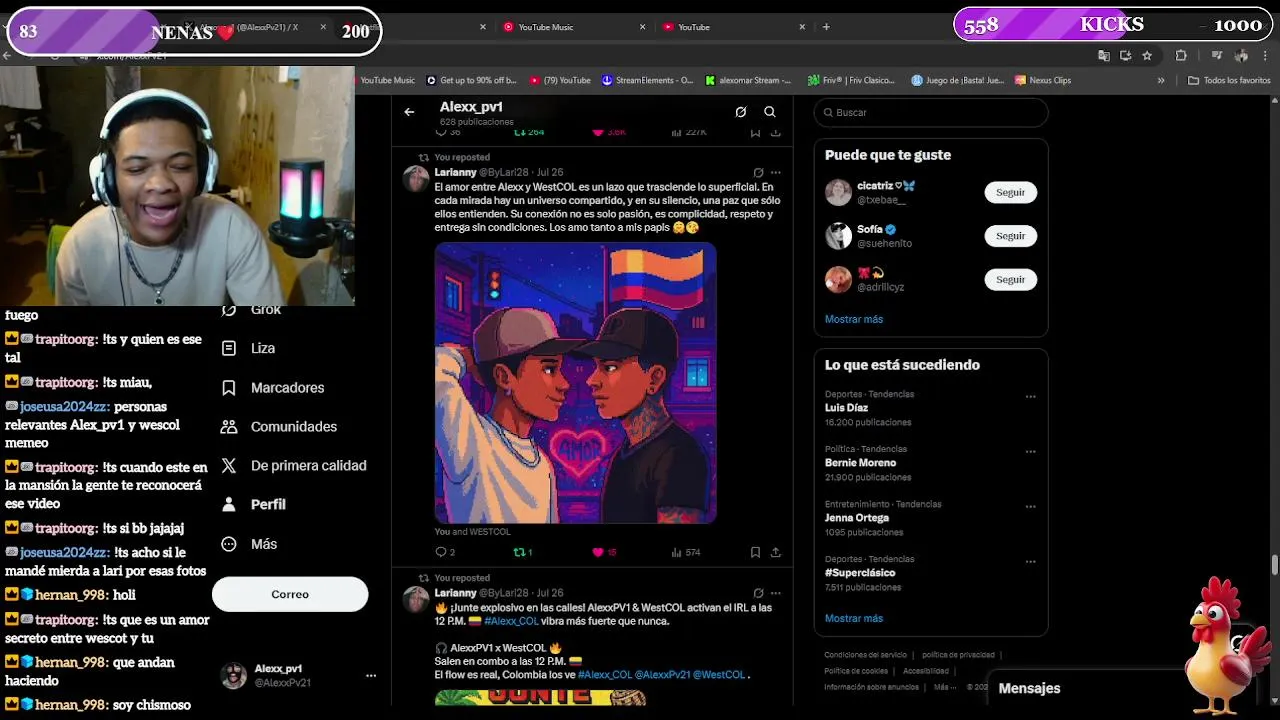Follow cicatriz with the Seguir button

click(1010, 192)
